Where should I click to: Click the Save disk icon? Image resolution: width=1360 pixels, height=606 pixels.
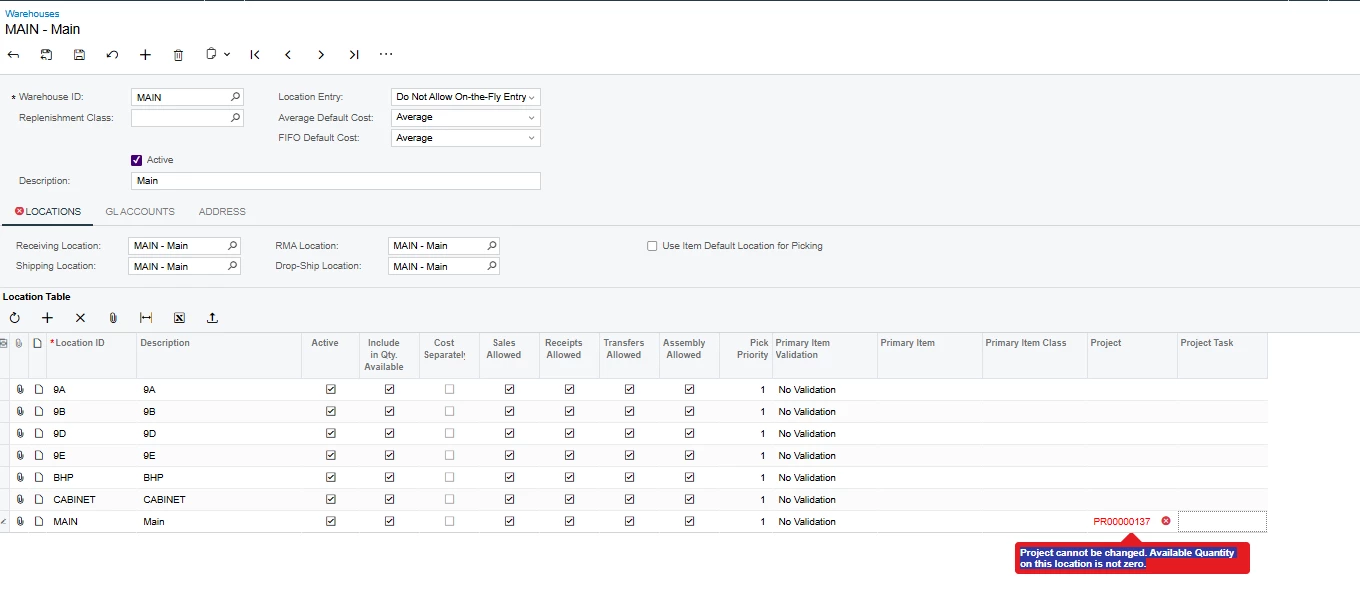pyautogui.click(x=80, y=55)
